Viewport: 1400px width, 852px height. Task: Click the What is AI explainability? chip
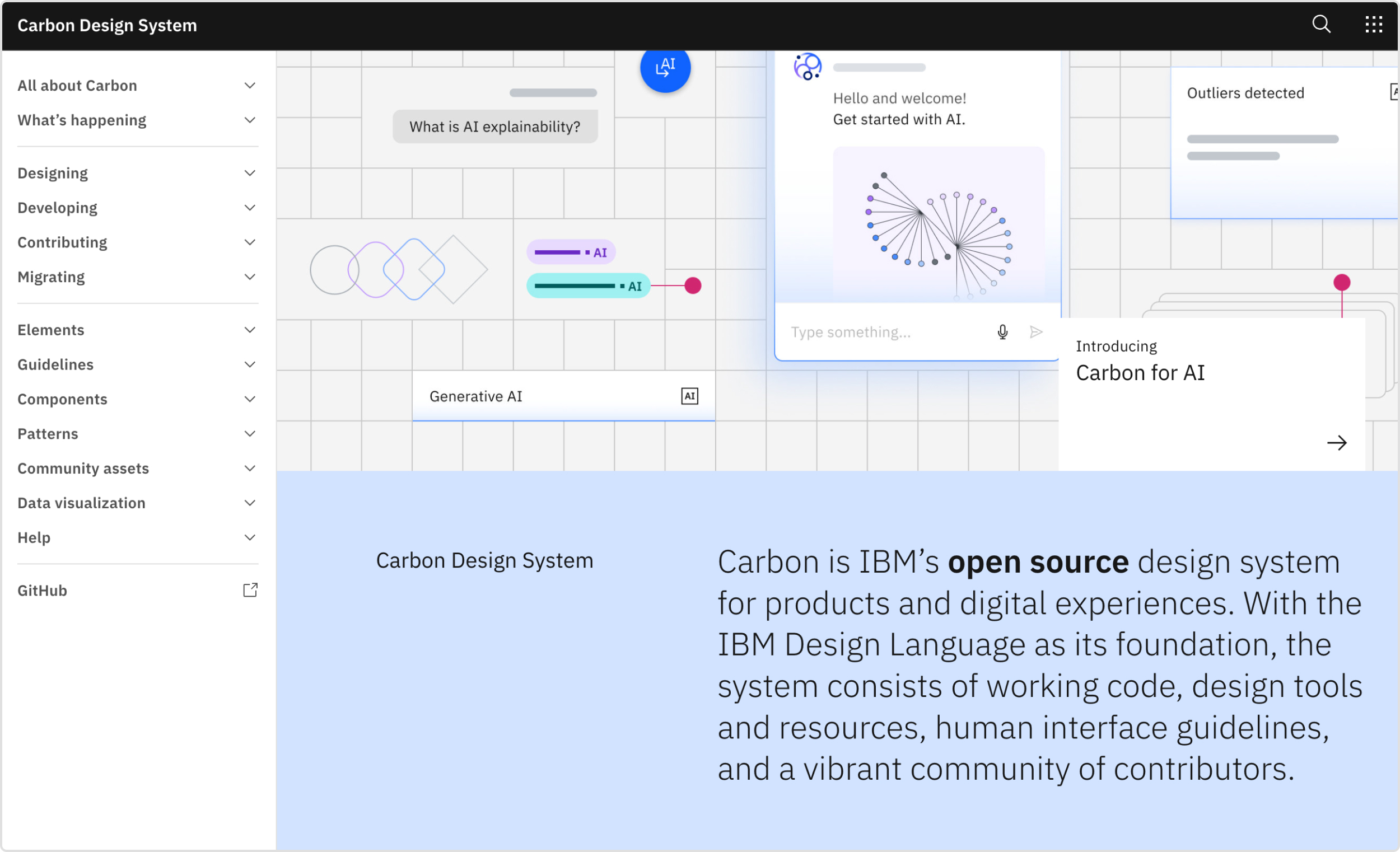pos(495,127)
